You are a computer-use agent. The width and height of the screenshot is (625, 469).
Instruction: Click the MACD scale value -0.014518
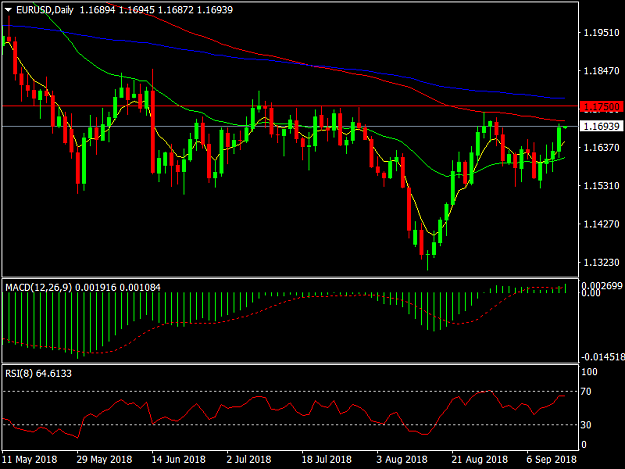[603, 357]
